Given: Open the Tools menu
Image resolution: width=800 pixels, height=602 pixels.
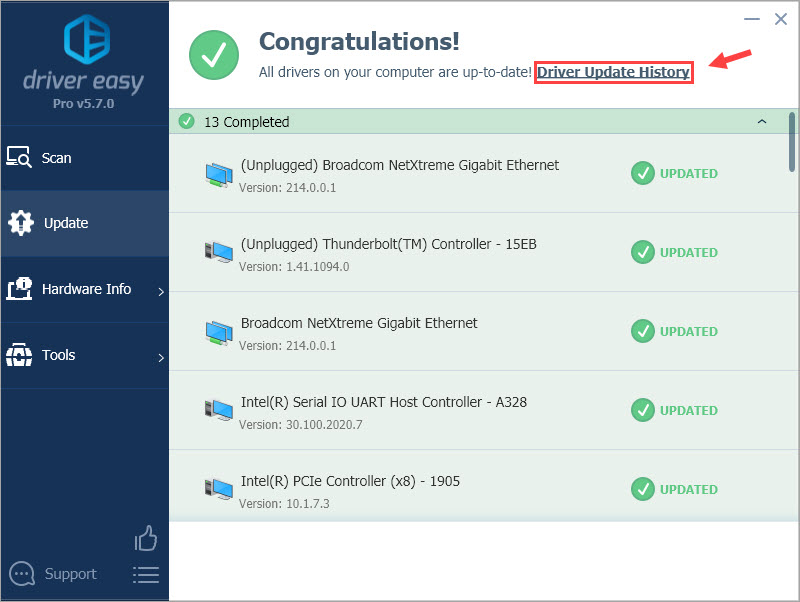Looking at the screenshot, I should (x=85, y=355).
